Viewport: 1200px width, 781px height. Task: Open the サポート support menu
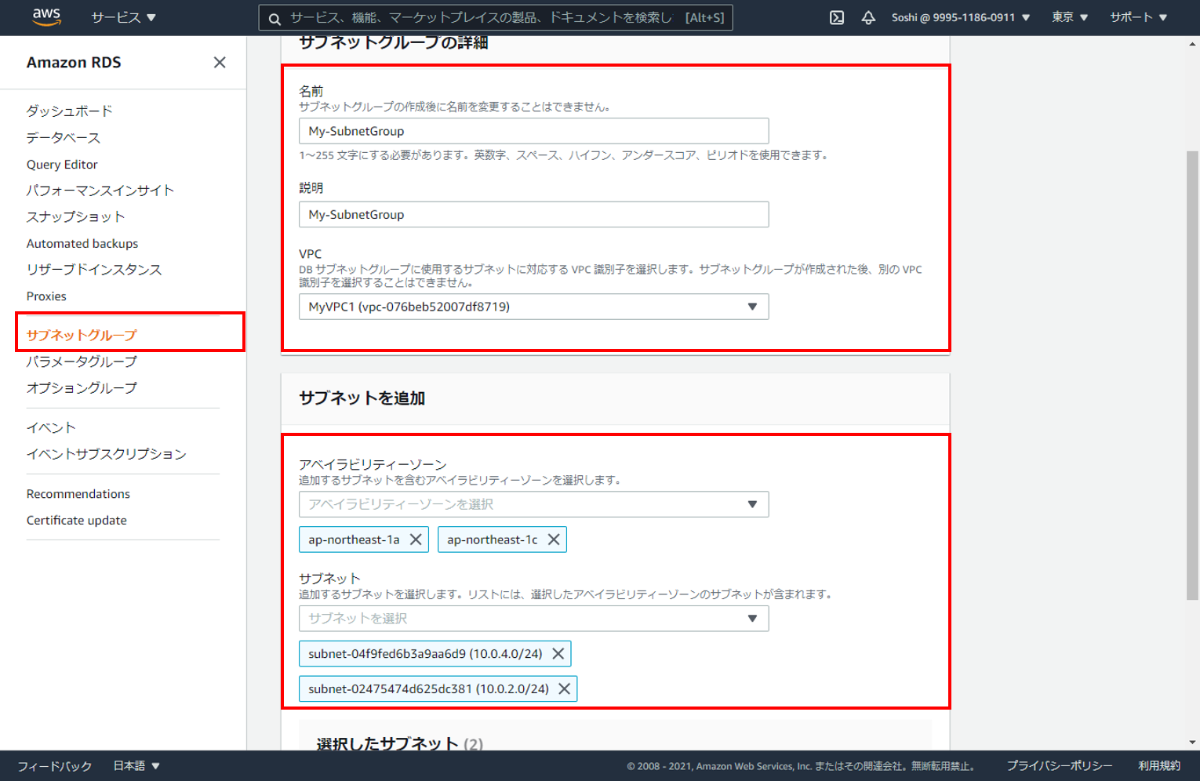(1139, 18)
